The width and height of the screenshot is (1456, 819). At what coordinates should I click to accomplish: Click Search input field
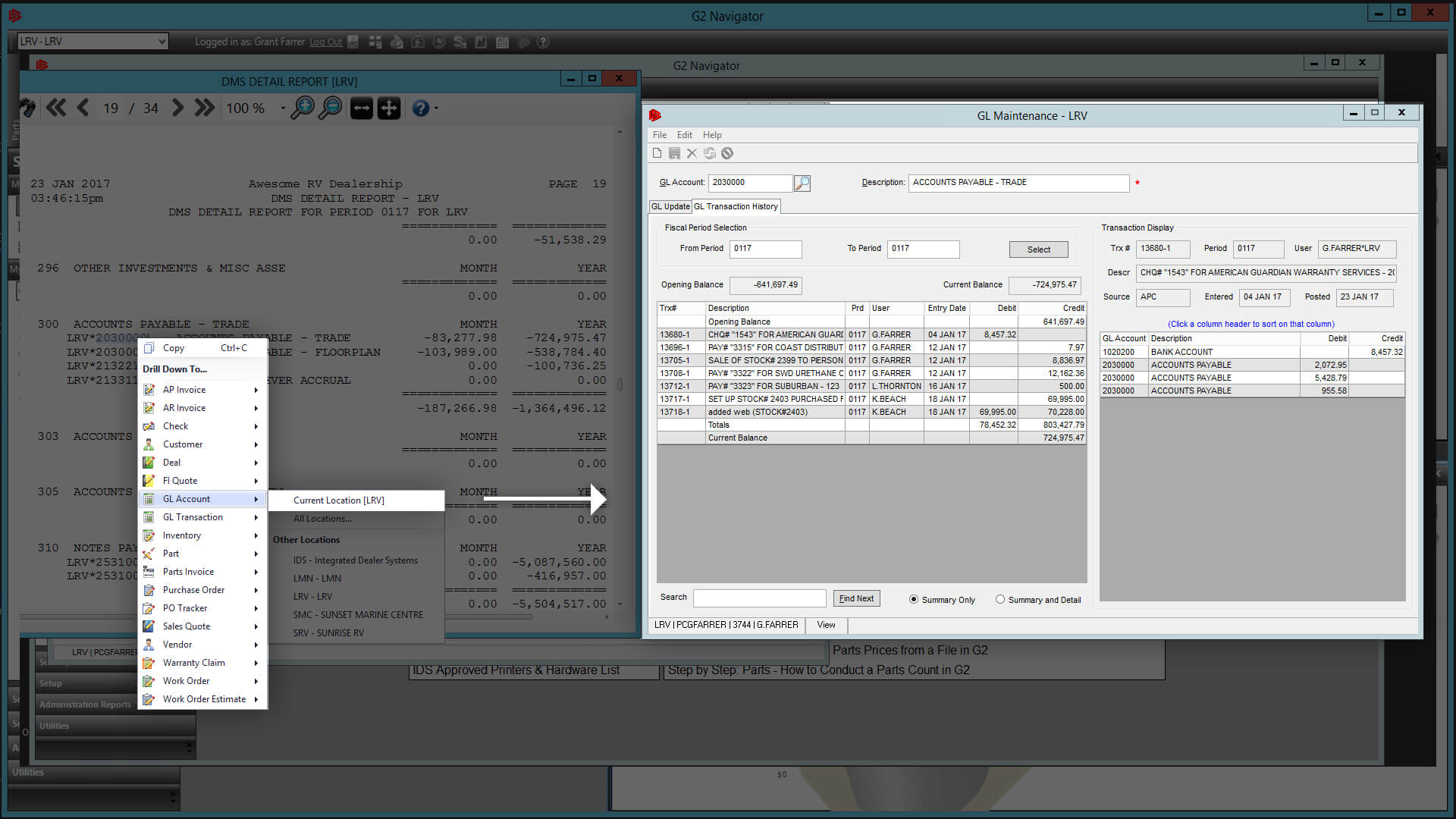[759, 598]
